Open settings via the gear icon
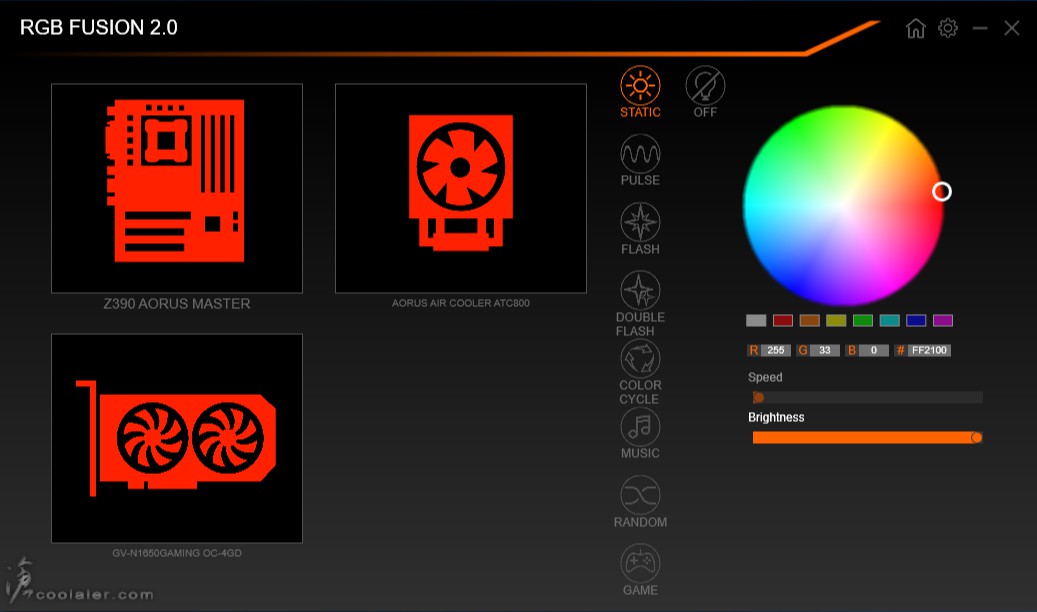This screenshot has height=612, width=1037. click(948, 28)
